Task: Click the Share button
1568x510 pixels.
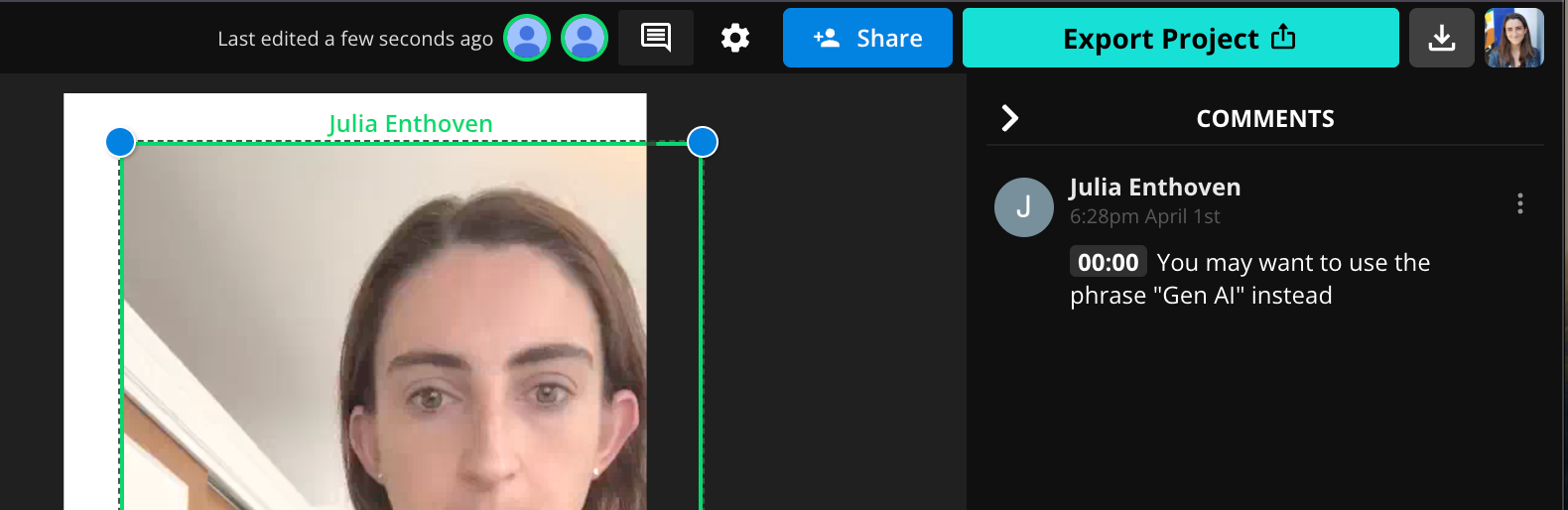Action: click(x=867, y=38)
